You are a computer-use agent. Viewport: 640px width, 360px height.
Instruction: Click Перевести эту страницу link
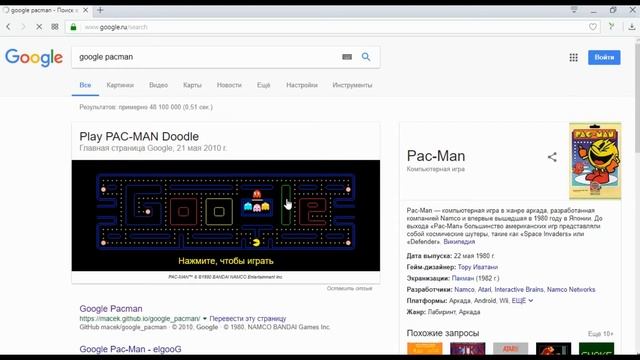[248, 318]
